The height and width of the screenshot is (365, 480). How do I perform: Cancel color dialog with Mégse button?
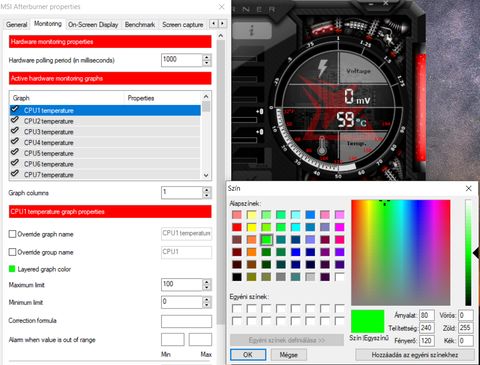(x=289, y=354)
